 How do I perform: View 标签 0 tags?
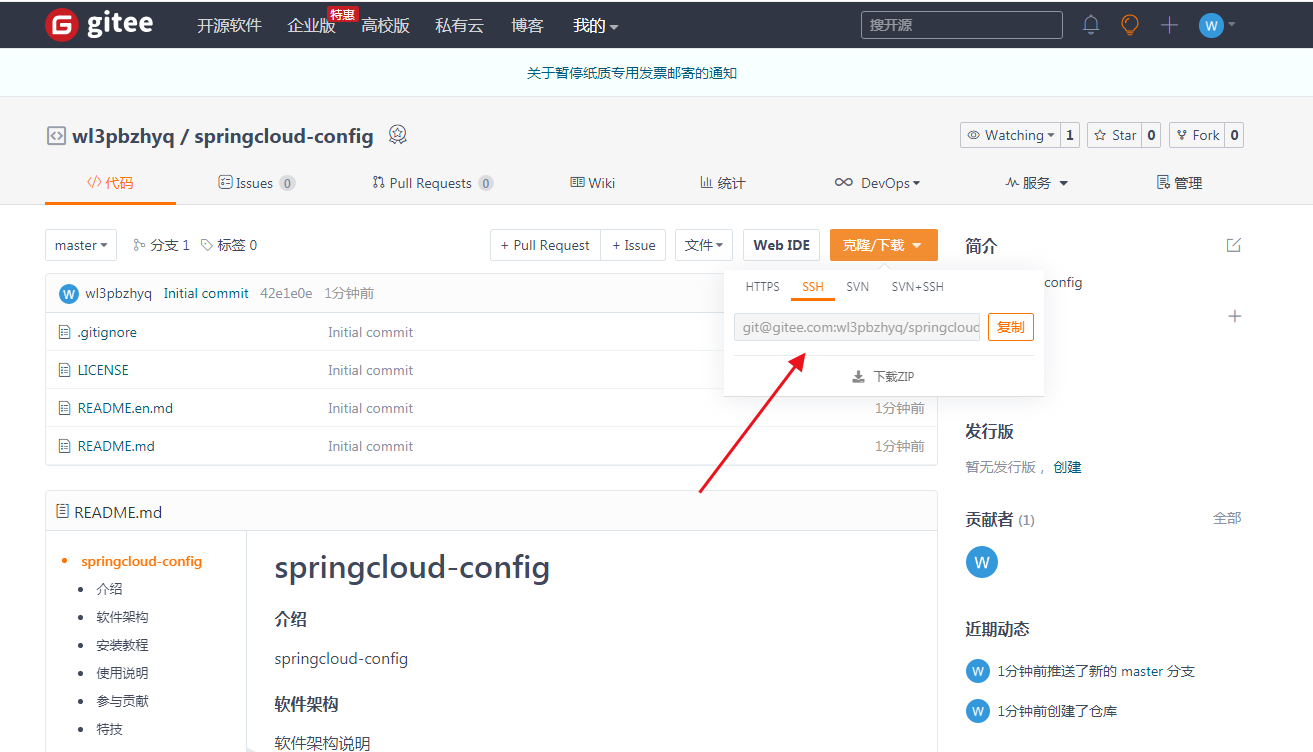click(x=229, y=245)
